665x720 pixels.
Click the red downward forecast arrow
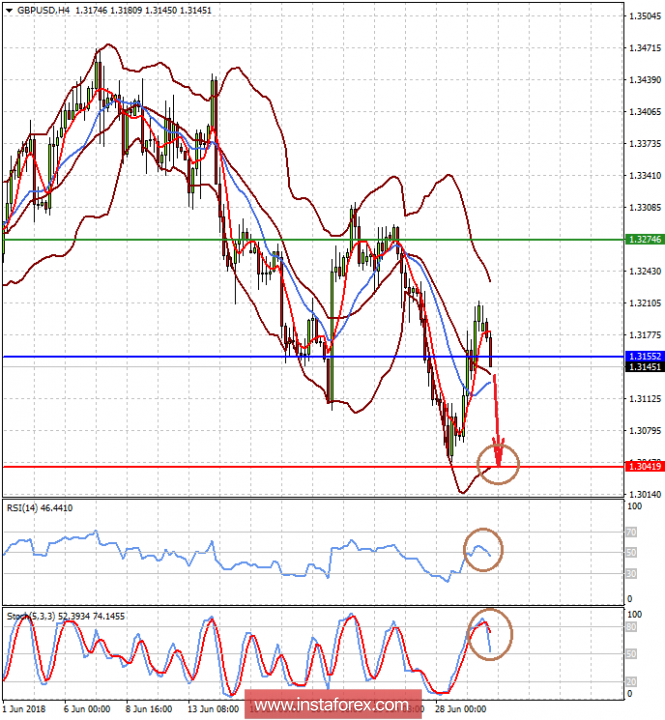coord(497,420)
